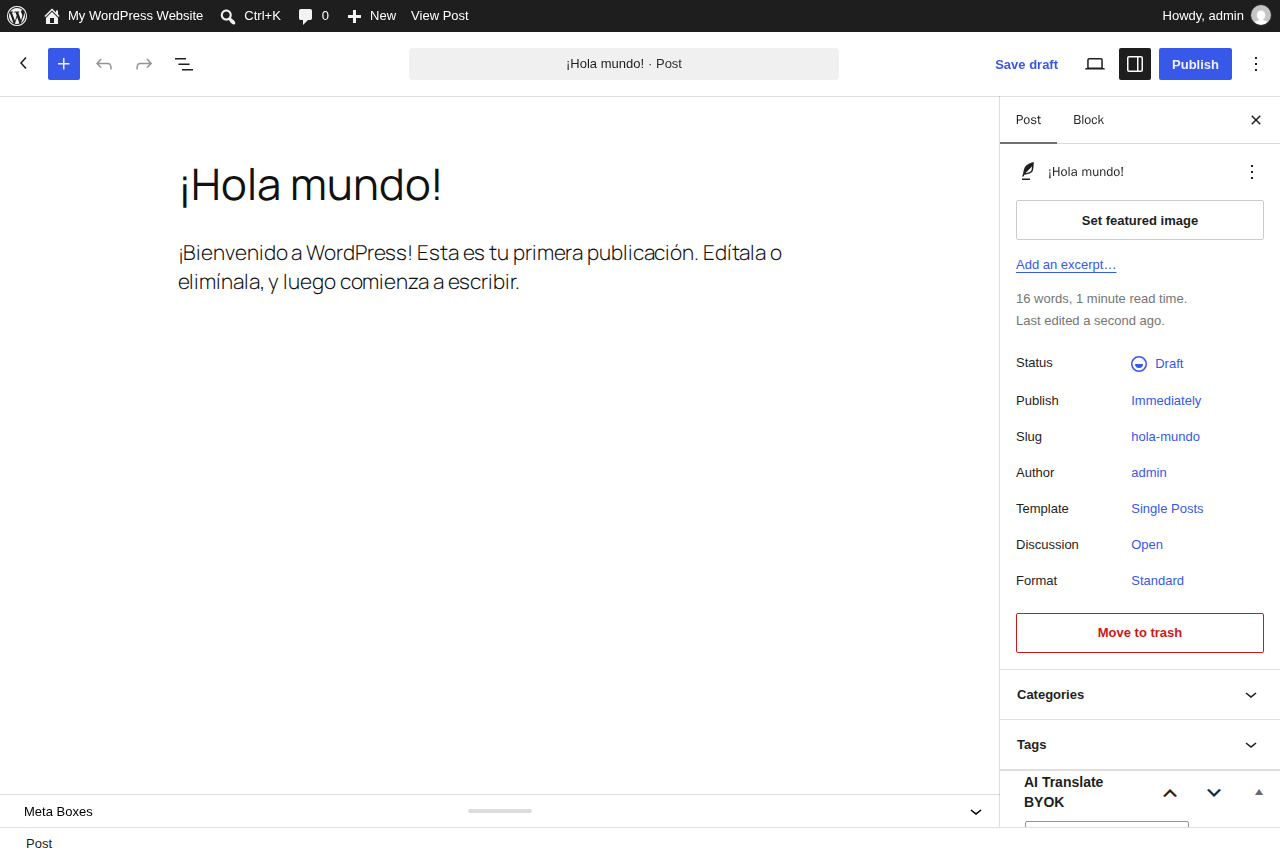The height and width of the screenshot is (860, 1280).
Task: Go back using the left chevron
Action: (x=24, y=64)
